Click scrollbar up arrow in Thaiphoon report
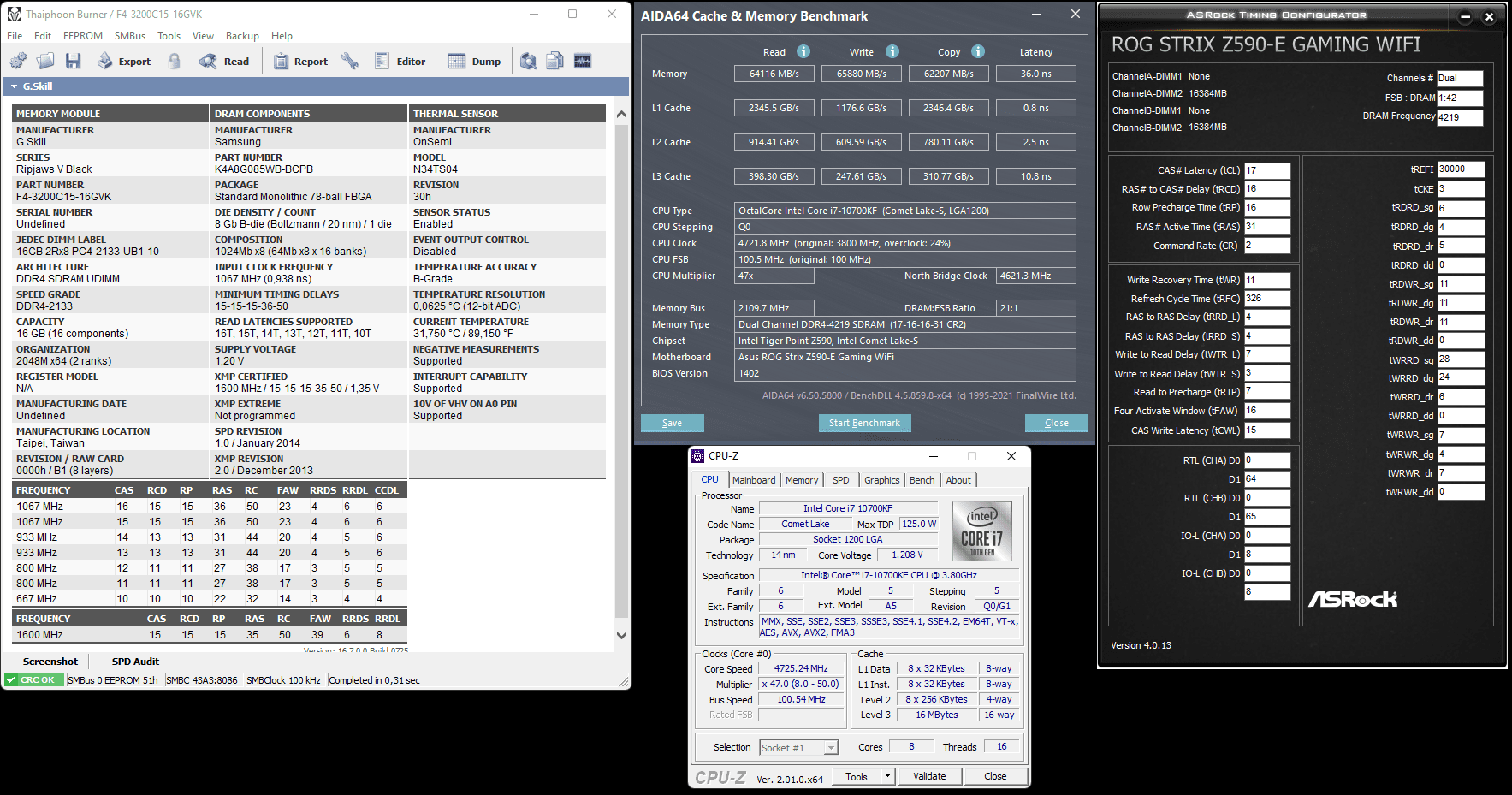This screenshot has width=1512, height=795. (622, 113)
